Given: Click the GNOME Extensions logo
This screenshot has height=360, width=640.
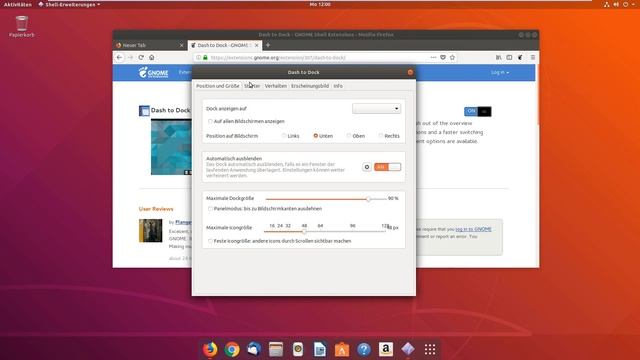Looking at the screenshot, I should point(153,72).
